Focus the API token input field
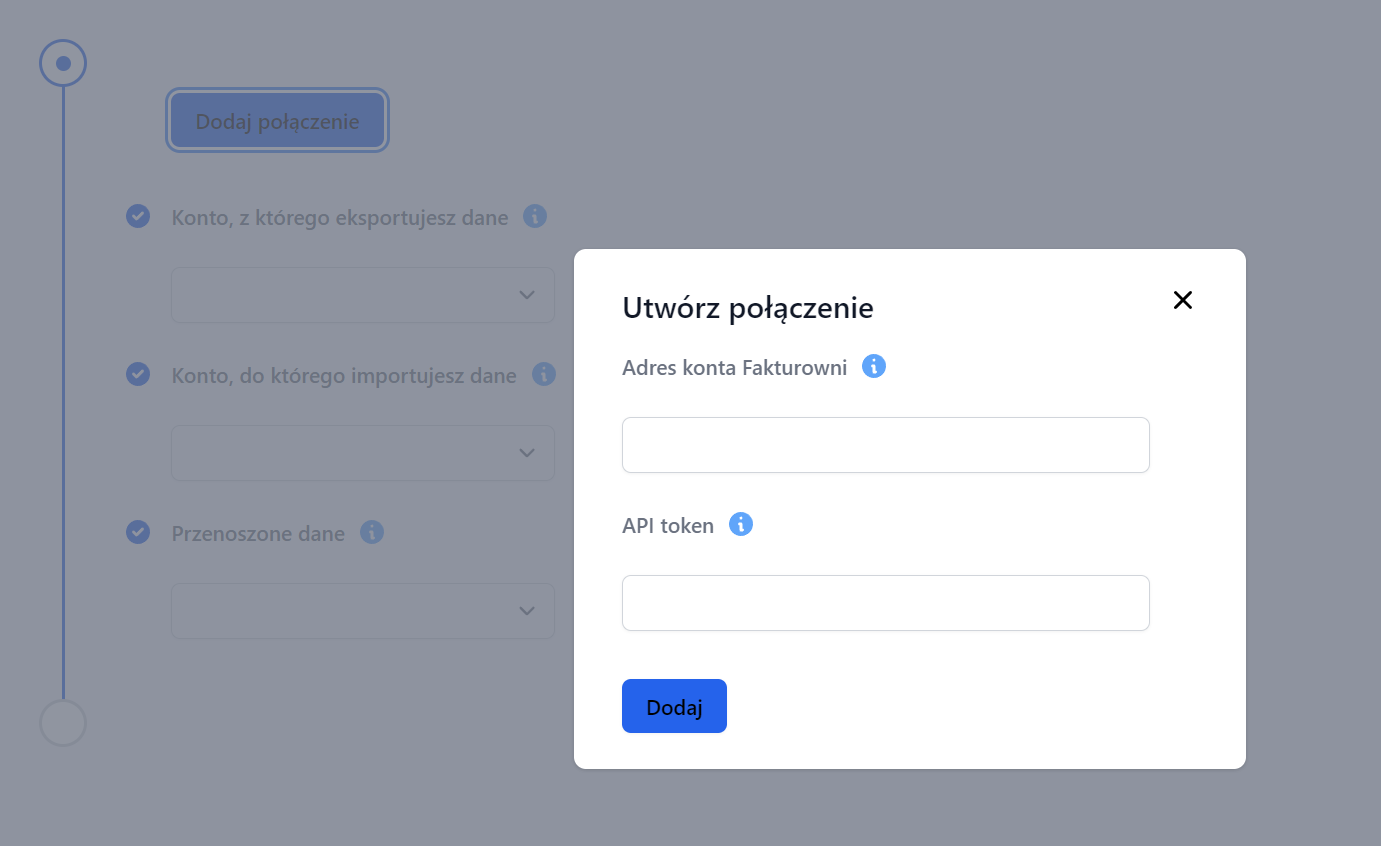Image resolution: width=1381 pixels, height=846 pixels. click(x=885, y=603)
